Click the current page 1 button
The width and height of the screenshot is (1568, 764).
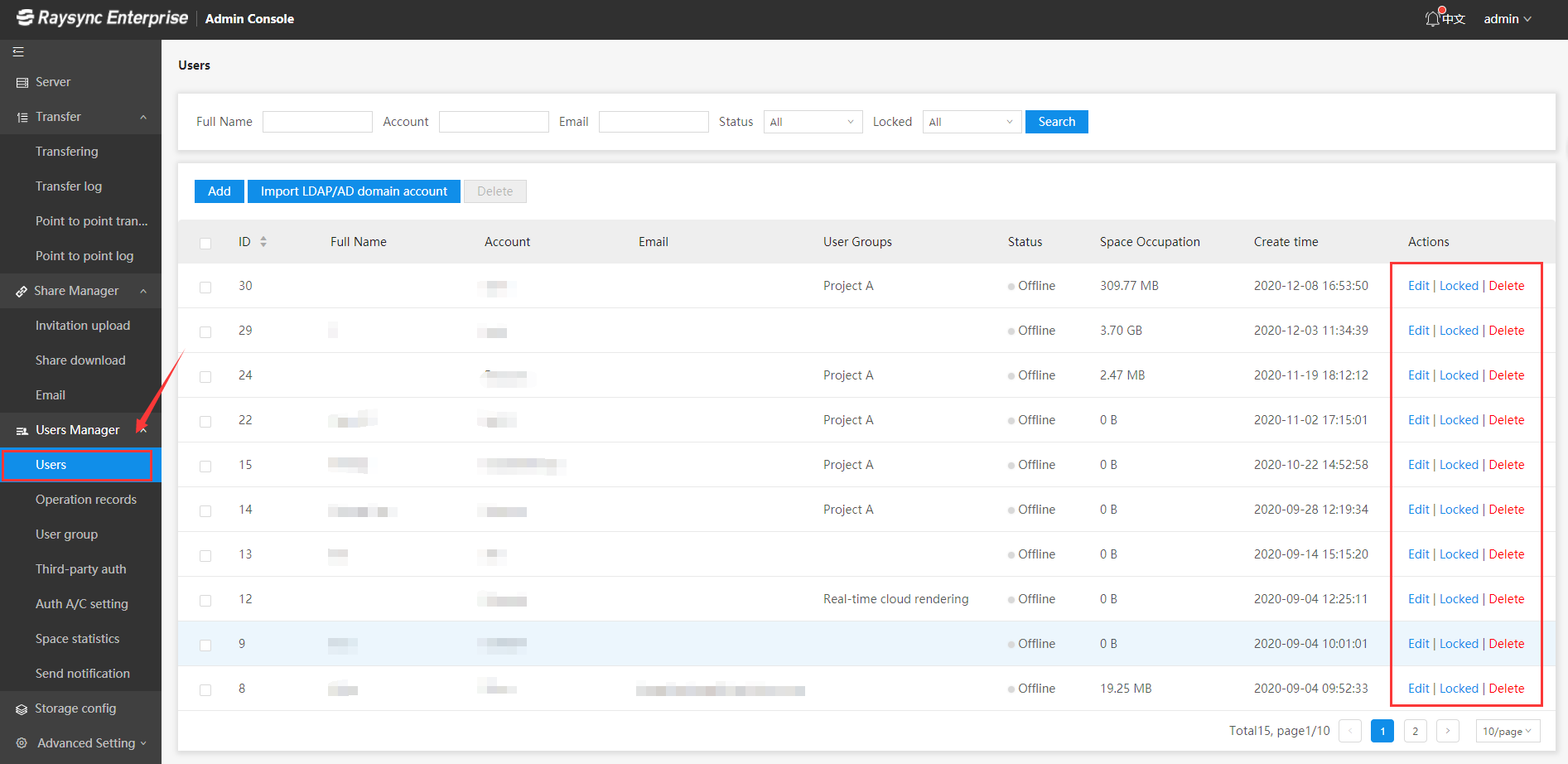pos(1382,731)
